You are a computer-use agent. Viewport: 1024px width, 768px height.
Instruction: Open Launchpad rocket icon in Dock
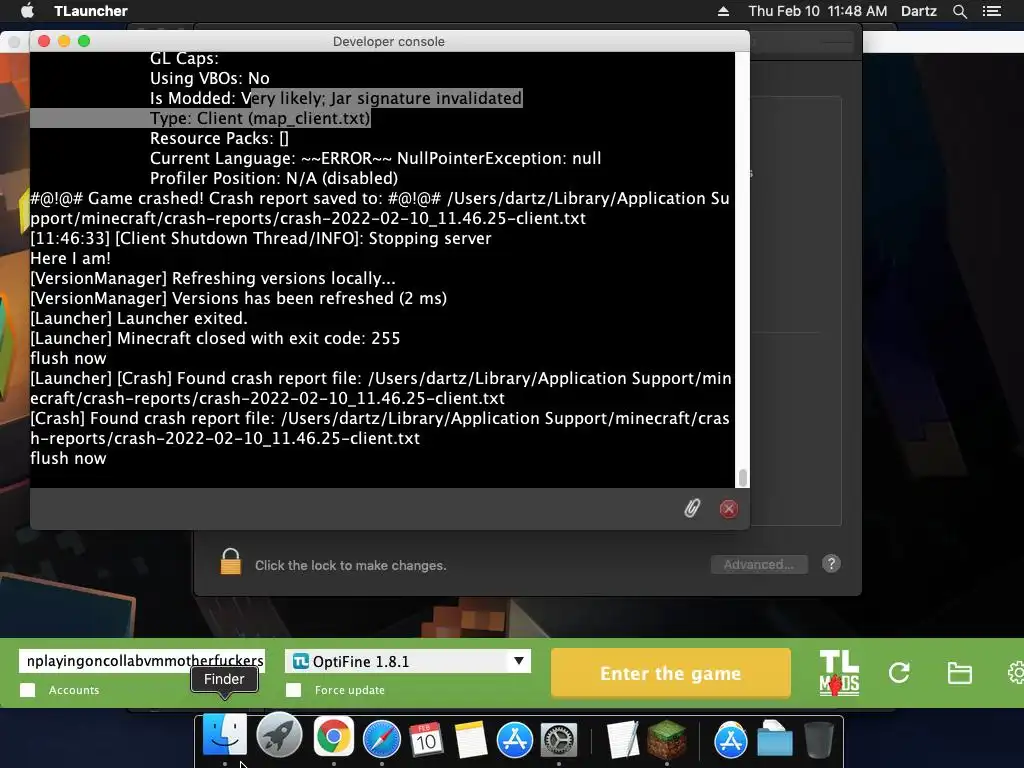point(279,736)
